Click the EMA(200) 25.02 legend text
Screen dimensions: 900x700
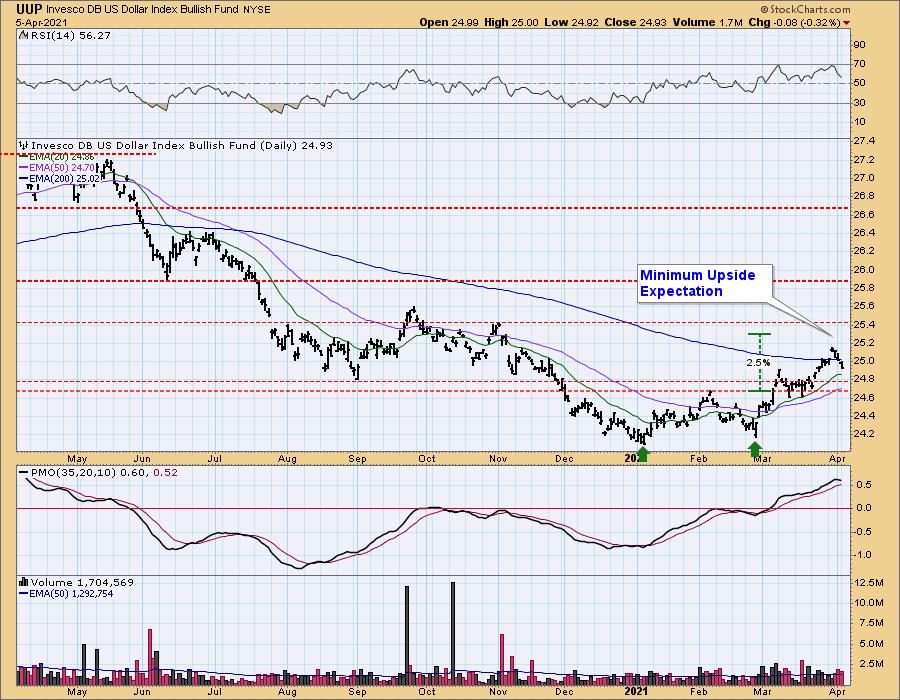point(65,178)
